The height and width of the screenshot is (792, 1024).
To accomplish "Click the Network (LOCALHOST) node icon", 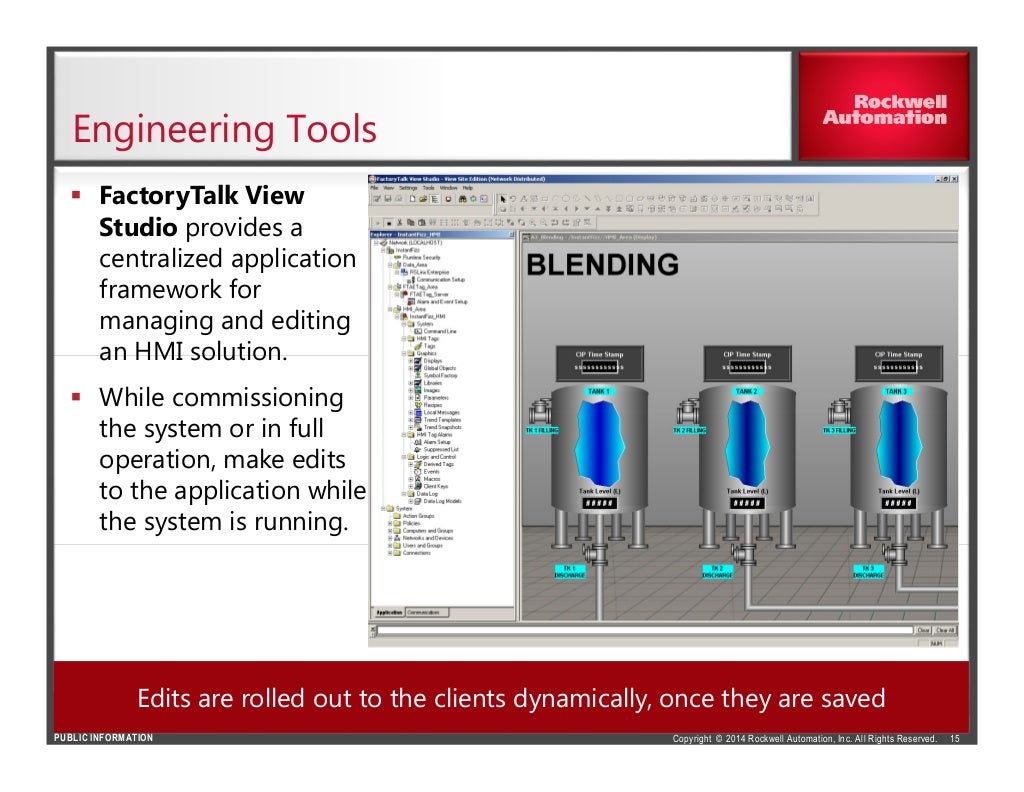I will 384,243.
